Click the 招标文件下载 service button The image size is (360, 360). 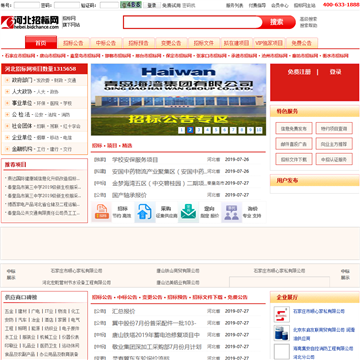click(x=294, y=159)
